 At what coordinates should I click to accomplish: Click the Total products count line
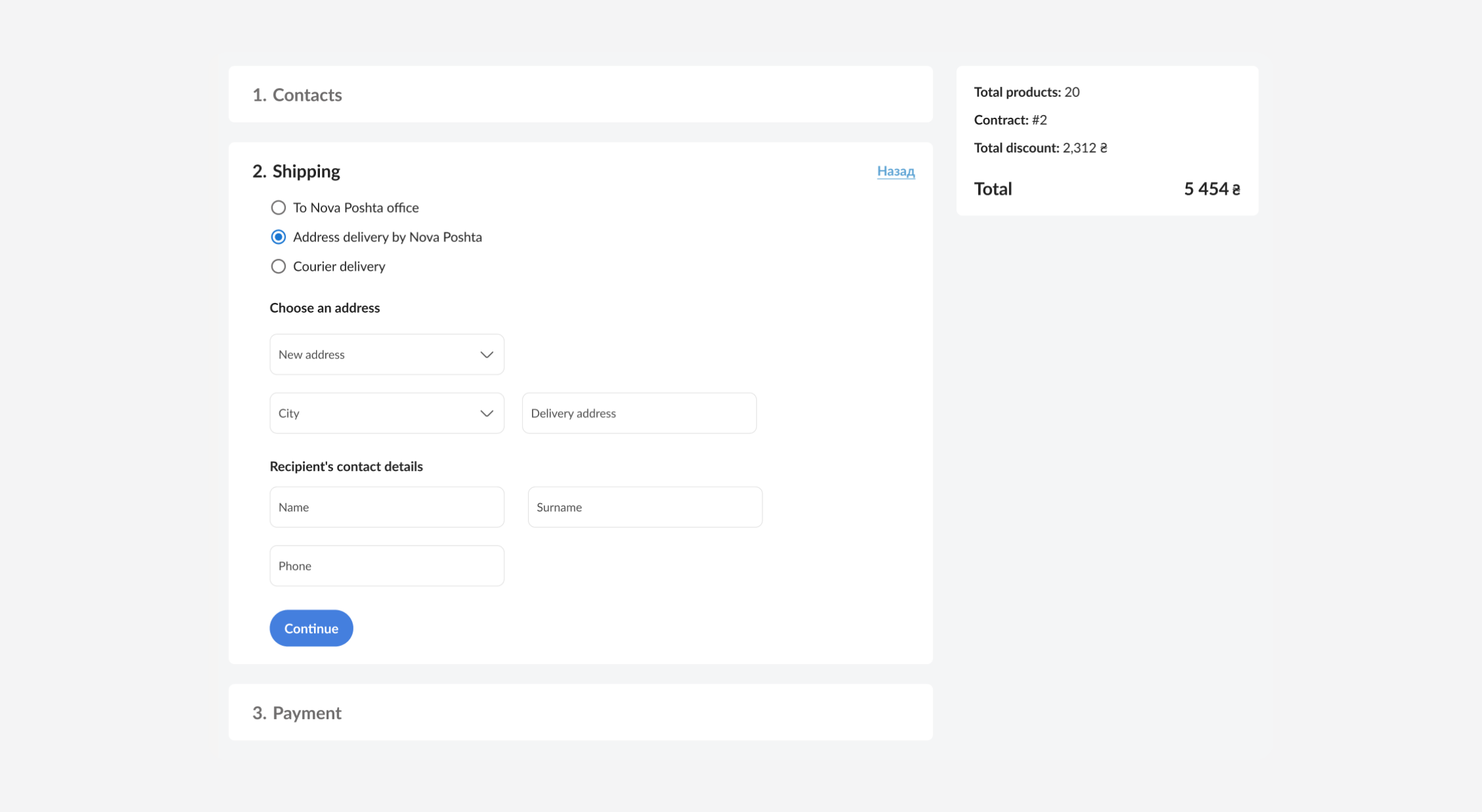coord(1027,92)
